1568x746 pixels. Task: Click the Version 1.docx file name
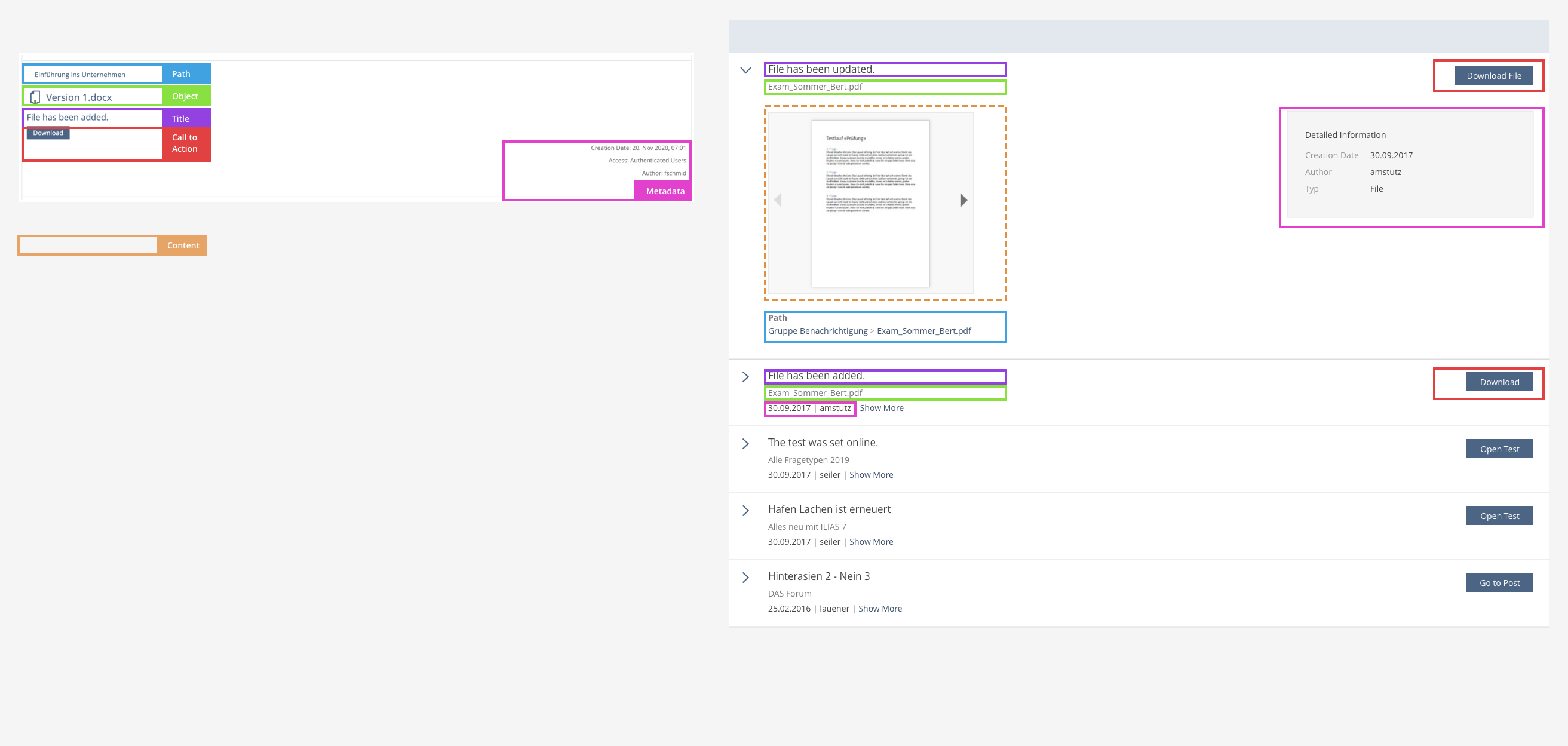[x=78, y=97]
